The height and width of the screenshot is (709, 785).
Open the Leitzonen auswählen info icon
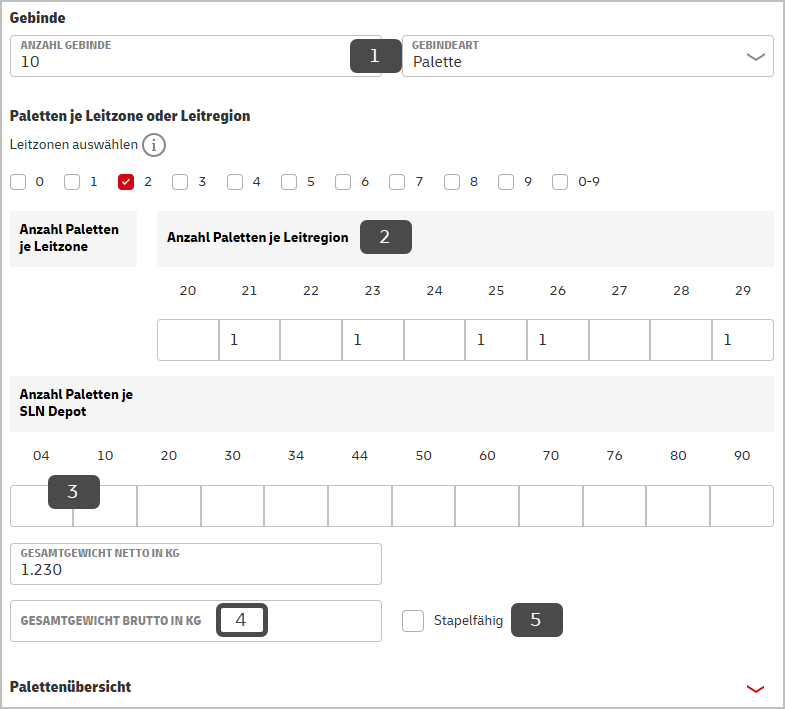coord(154,145)
